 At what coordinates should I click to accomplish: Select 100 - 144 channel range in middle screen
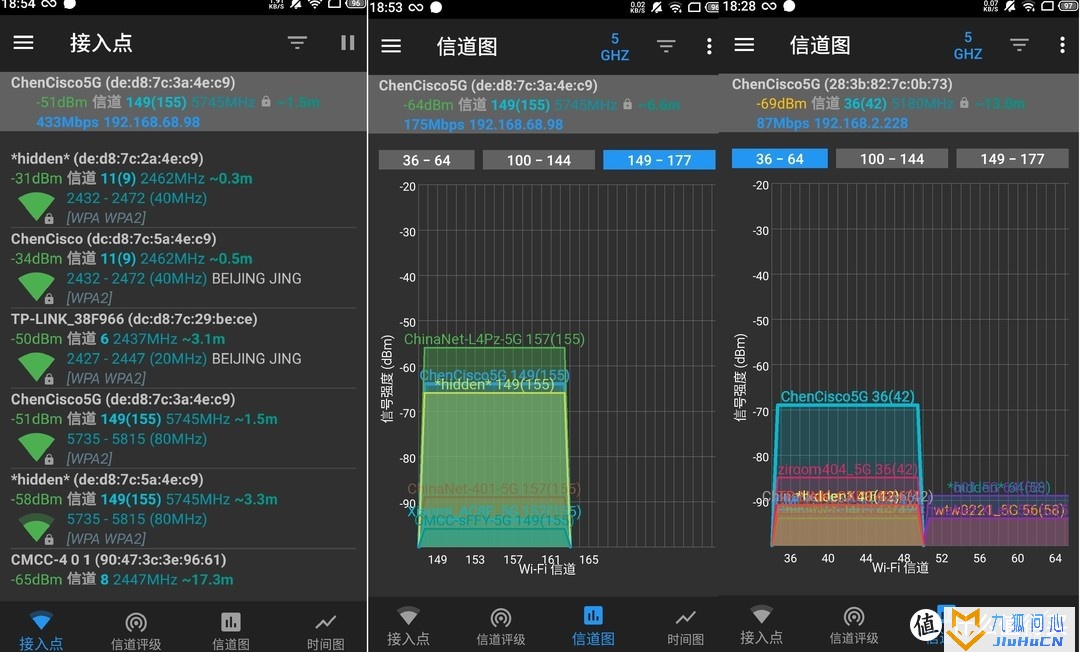[539, 160]
